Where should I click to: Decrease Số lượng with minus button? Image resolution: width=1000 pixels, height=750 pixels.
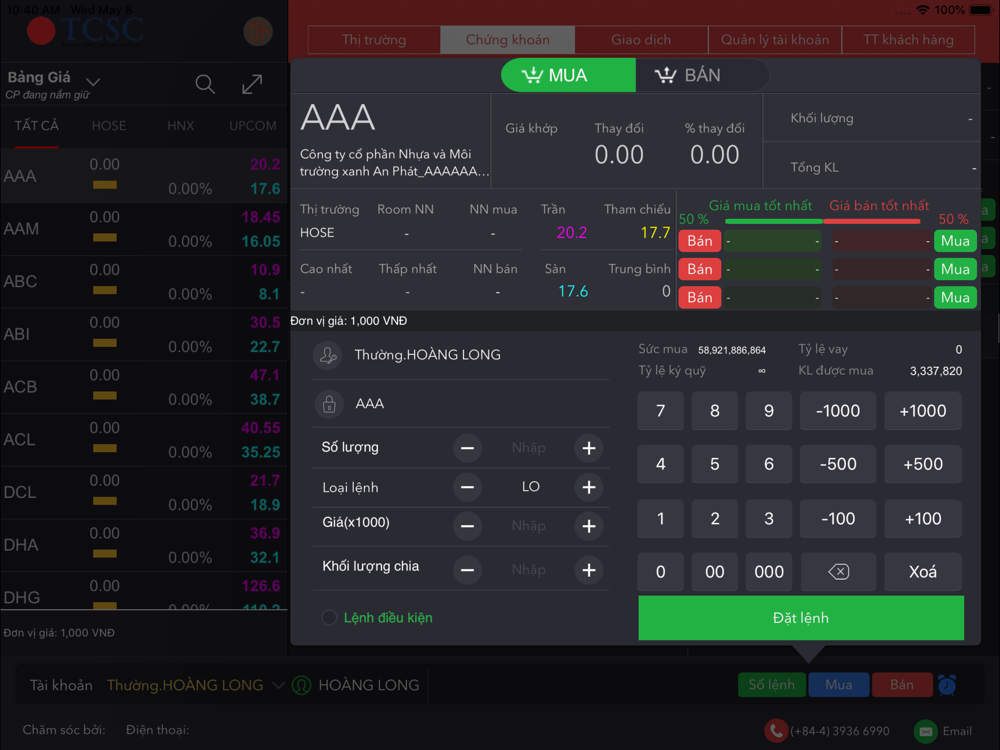pyautogui.click(x=467, y=448)
